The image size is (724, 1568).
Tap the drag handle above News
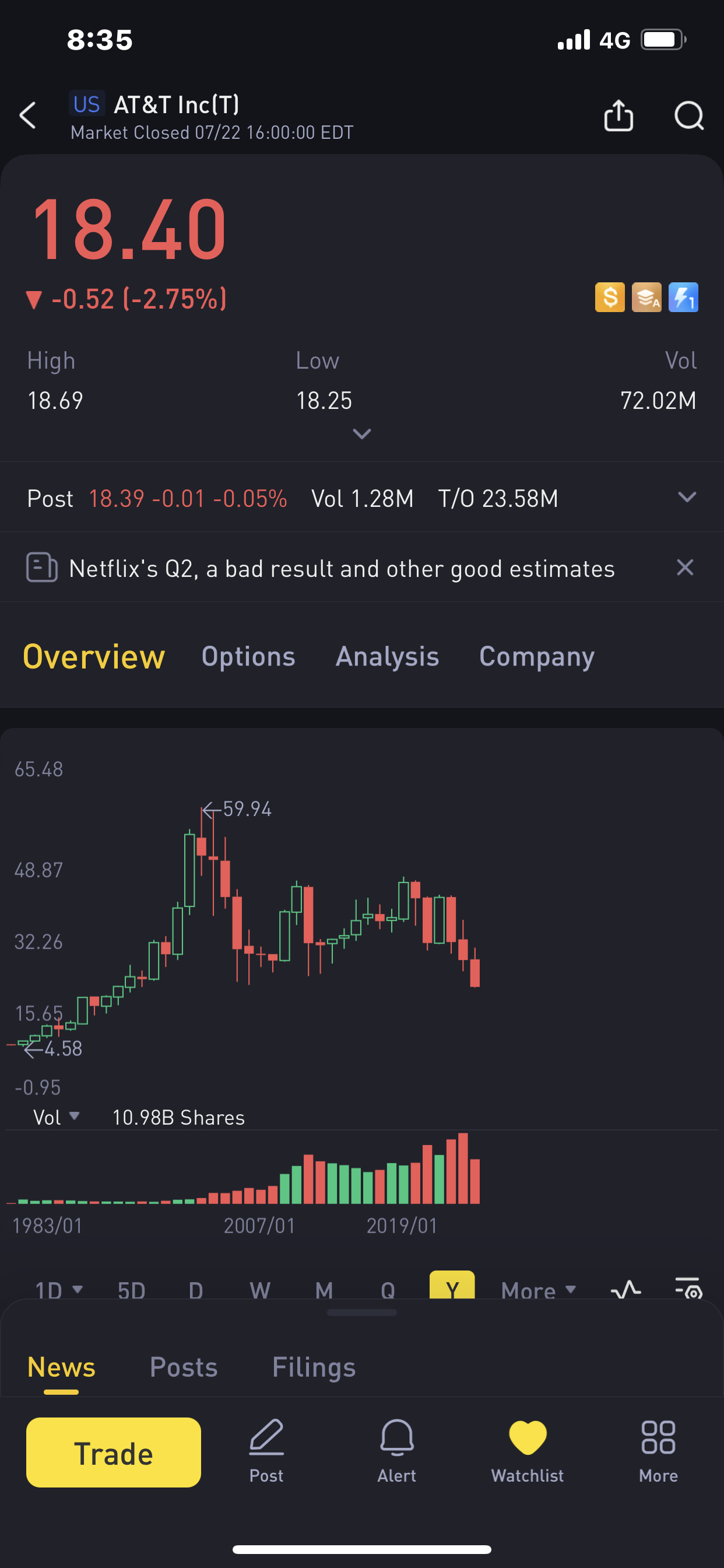point(362,1312)
